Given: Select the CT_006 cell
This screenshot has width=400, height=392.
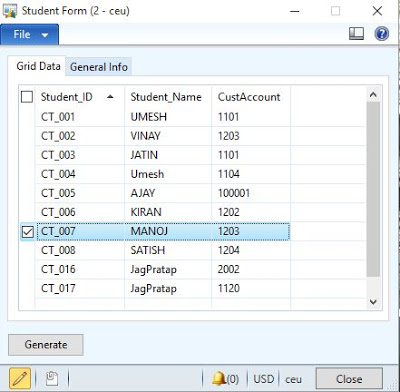Looking at the screenshot, I should click(x=80, y=212).
